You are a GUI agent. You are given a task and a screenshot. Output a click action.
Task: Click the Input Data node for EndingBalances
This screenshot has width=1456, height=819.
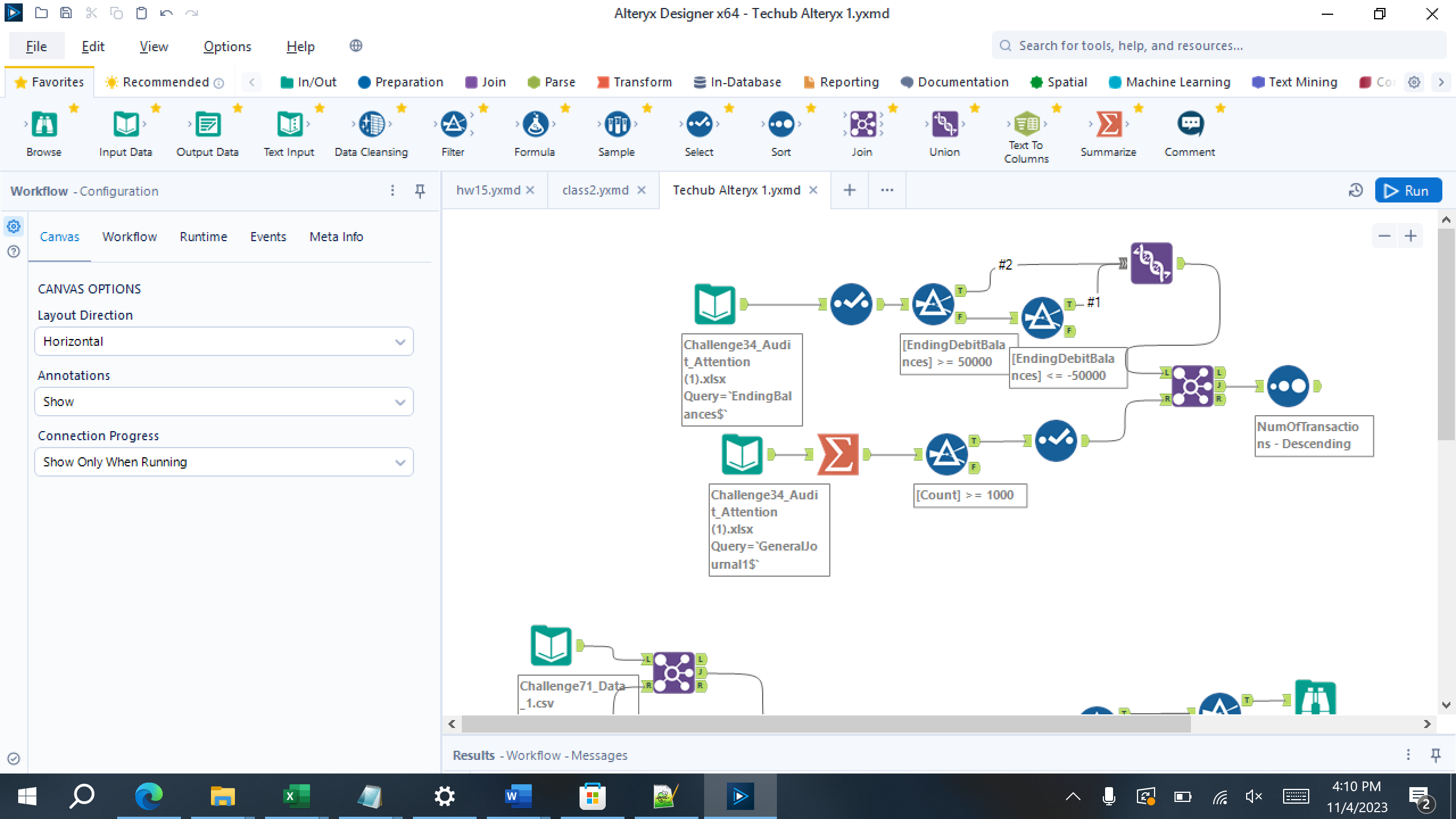[x=714, y=304]
